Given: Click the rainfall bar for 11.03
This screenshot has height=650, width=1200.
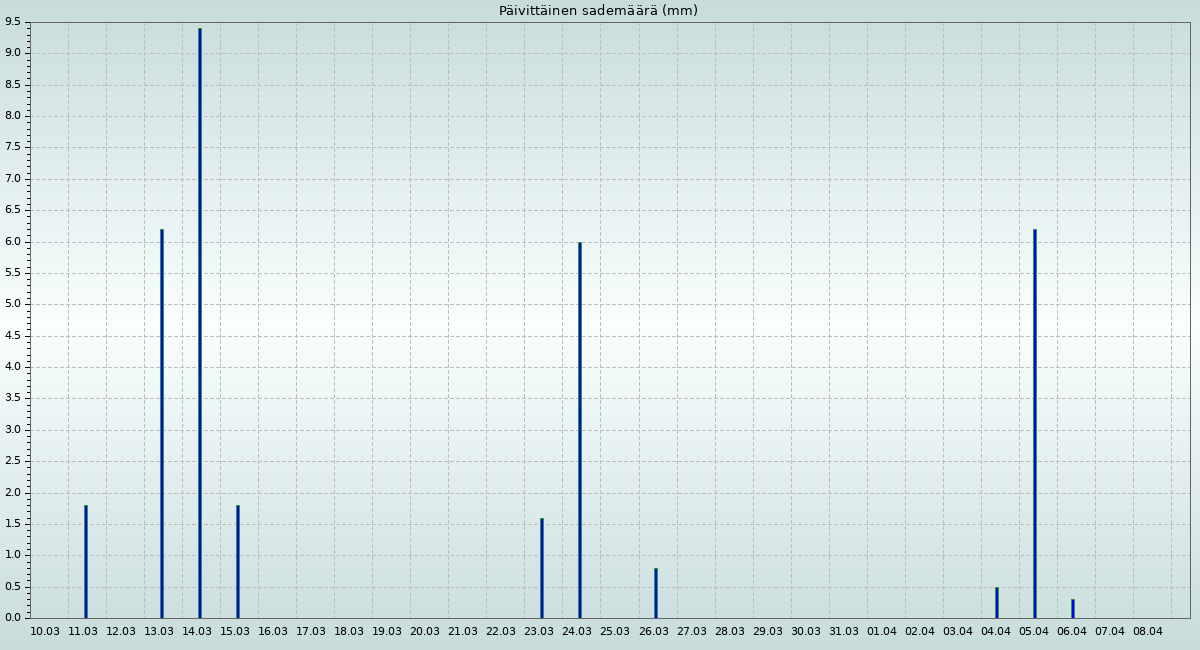Looking at the screenshot, I should (x=86, y=561).
